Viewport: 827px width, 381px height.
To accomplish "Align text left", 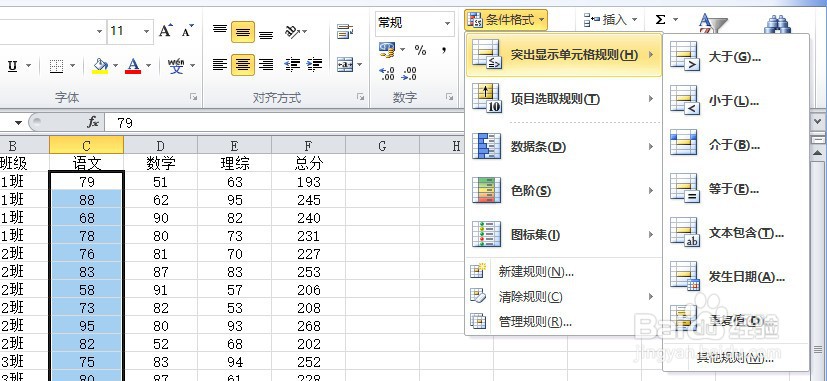I will click(x=220, y=65).
